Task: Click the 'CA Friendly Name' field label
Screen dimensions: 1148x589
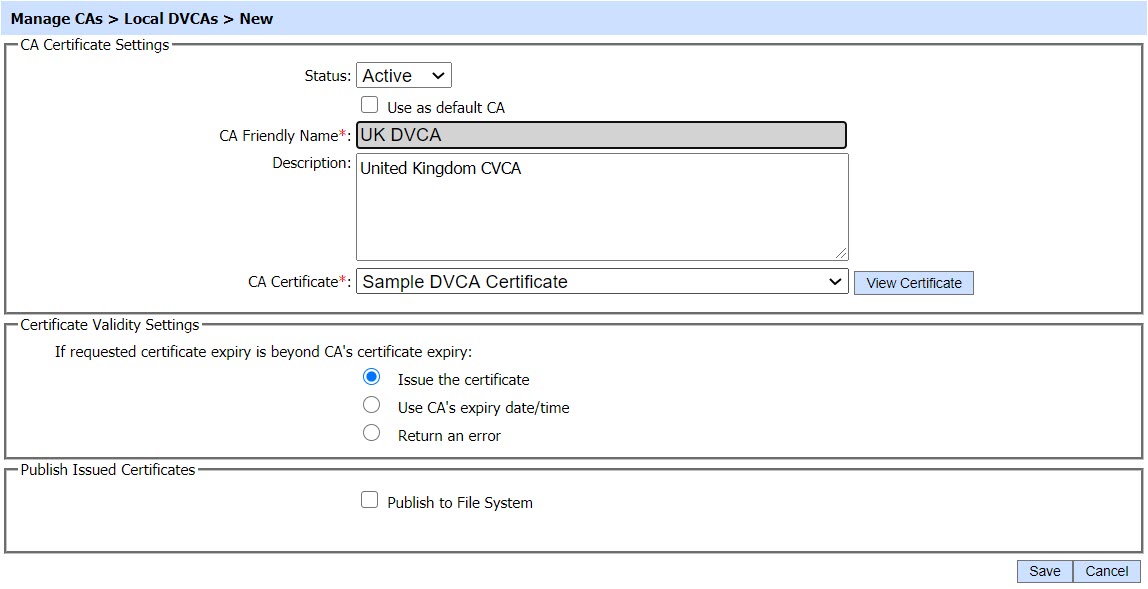Action: point(278,136)
